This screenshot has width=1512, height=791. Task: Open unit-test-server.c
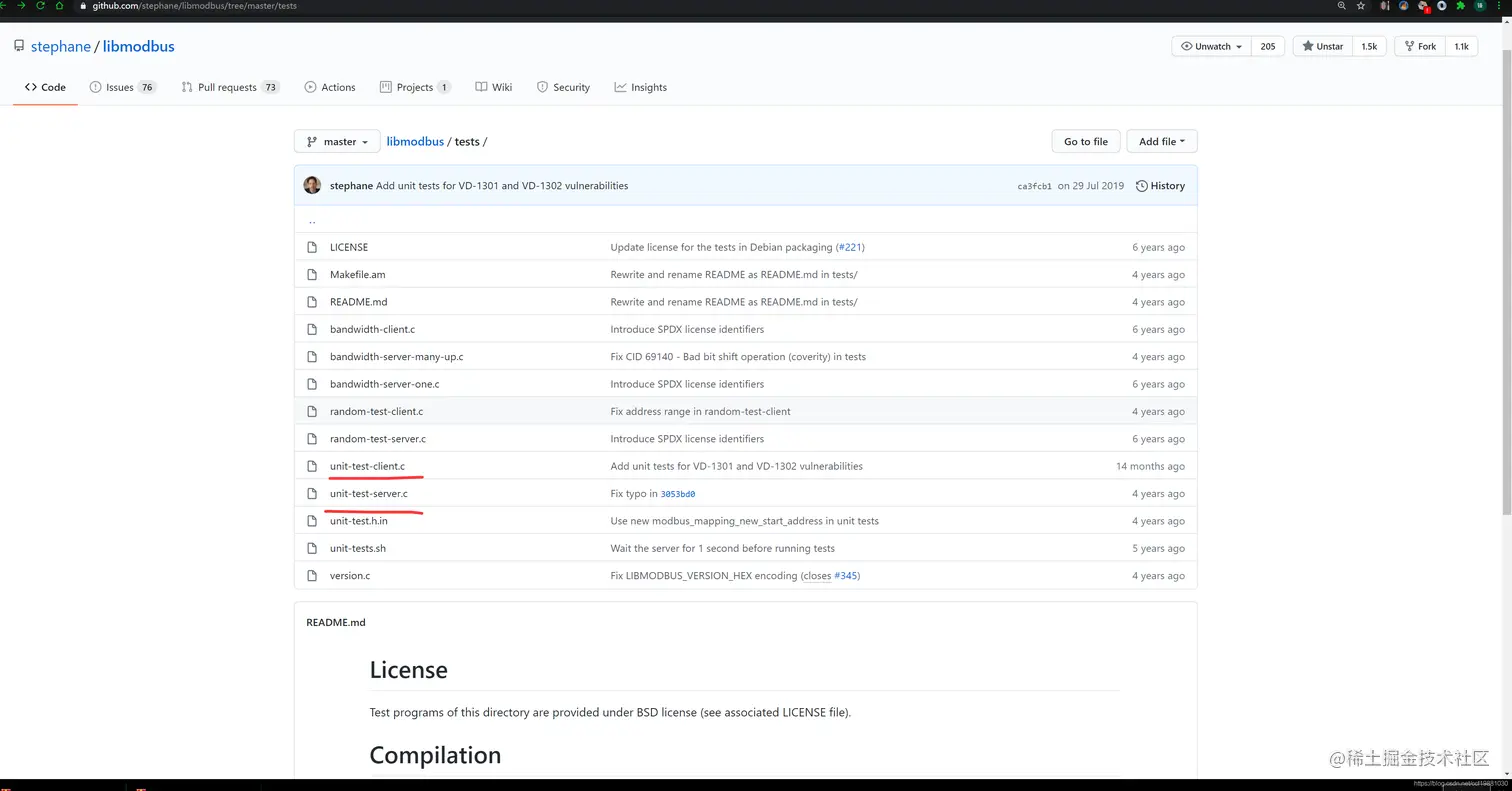[x=369, y=494]
